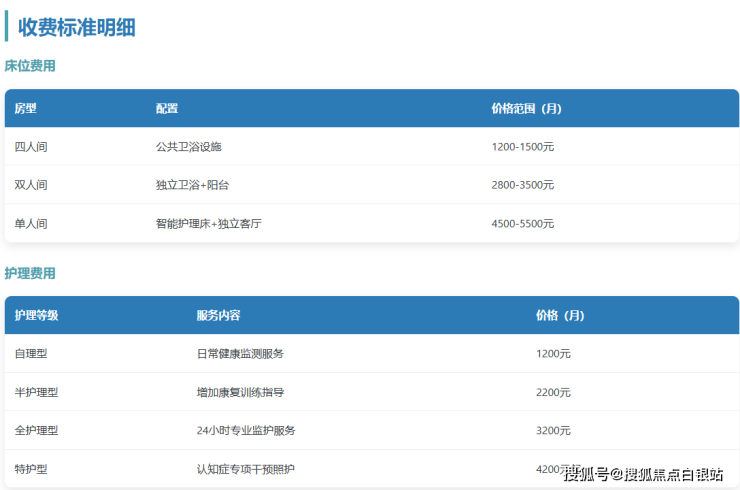The width and height of the screenshot is (740, 490).
Task: Click the 增加康复训练指导 service cell
Action: point(240,392)
